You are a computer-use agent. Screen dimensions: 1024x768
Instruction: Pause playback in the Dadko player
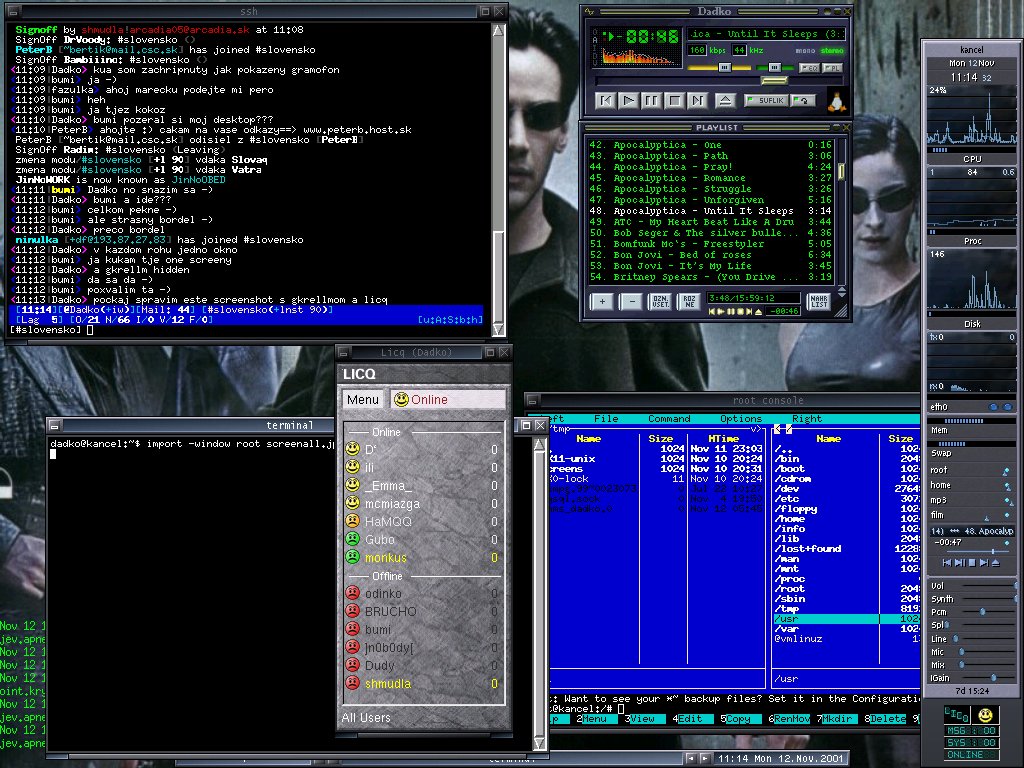[x=651, y=100]
